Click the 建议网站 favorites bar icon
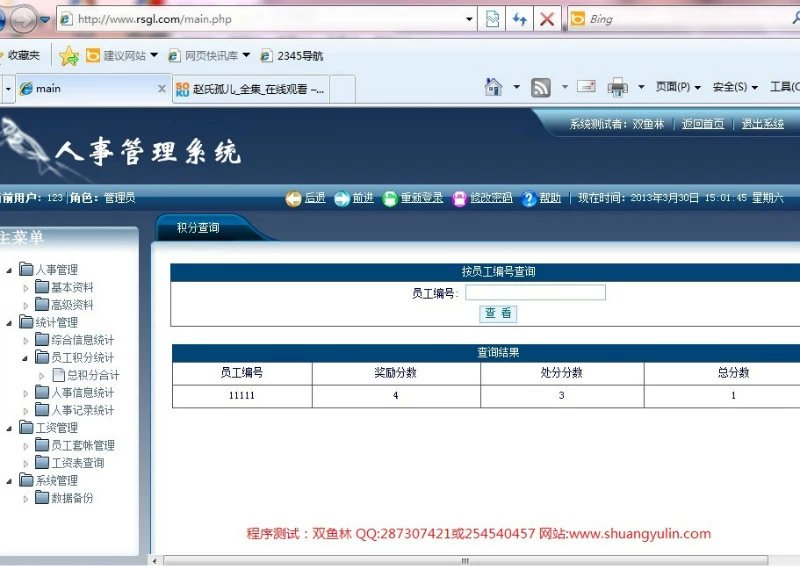The image size is (800, 566). tap(93, 55)
